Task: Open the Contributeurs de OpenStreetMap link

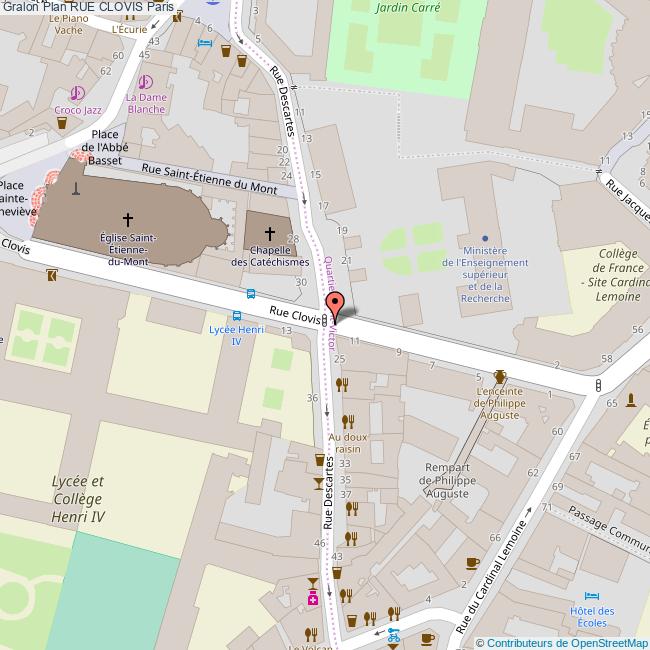Action: point(562,643)
